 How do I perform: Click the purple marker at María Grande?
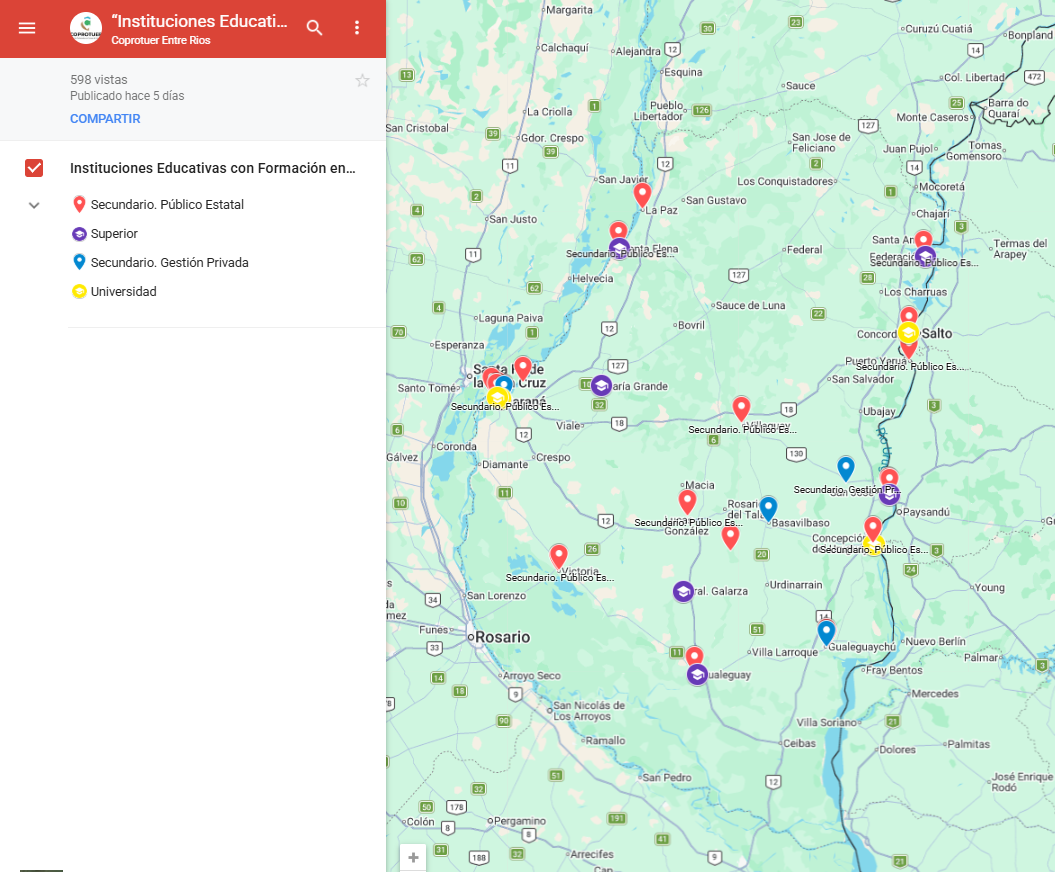[601, 386]
